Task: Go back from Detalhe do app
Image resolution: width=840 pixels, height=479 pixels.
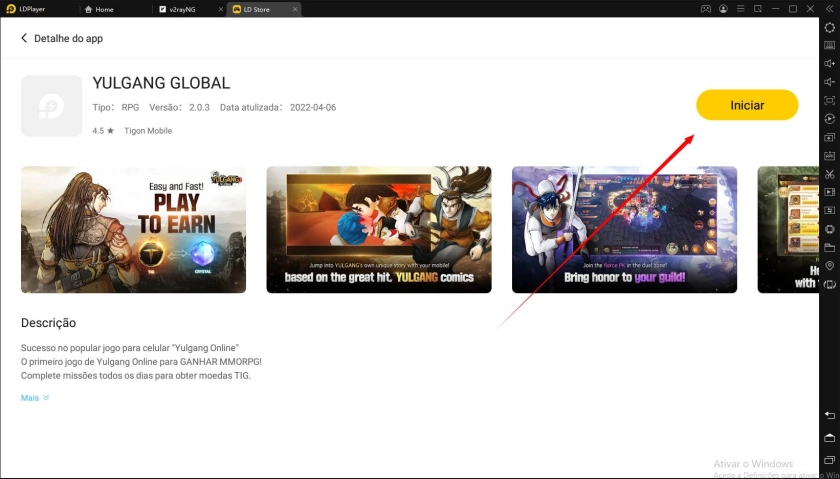Action: click(x=24, y=38)
